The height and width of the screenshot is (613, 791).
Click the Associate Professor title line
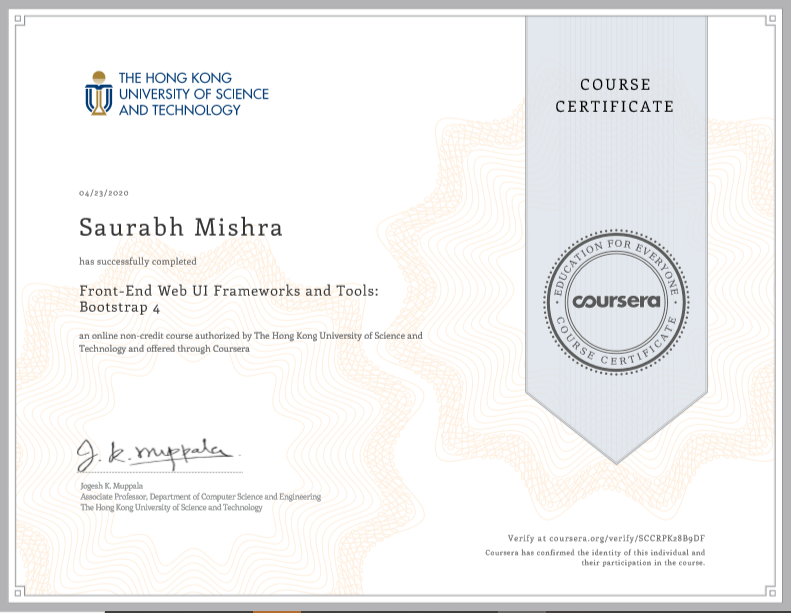tap(201, 496)
